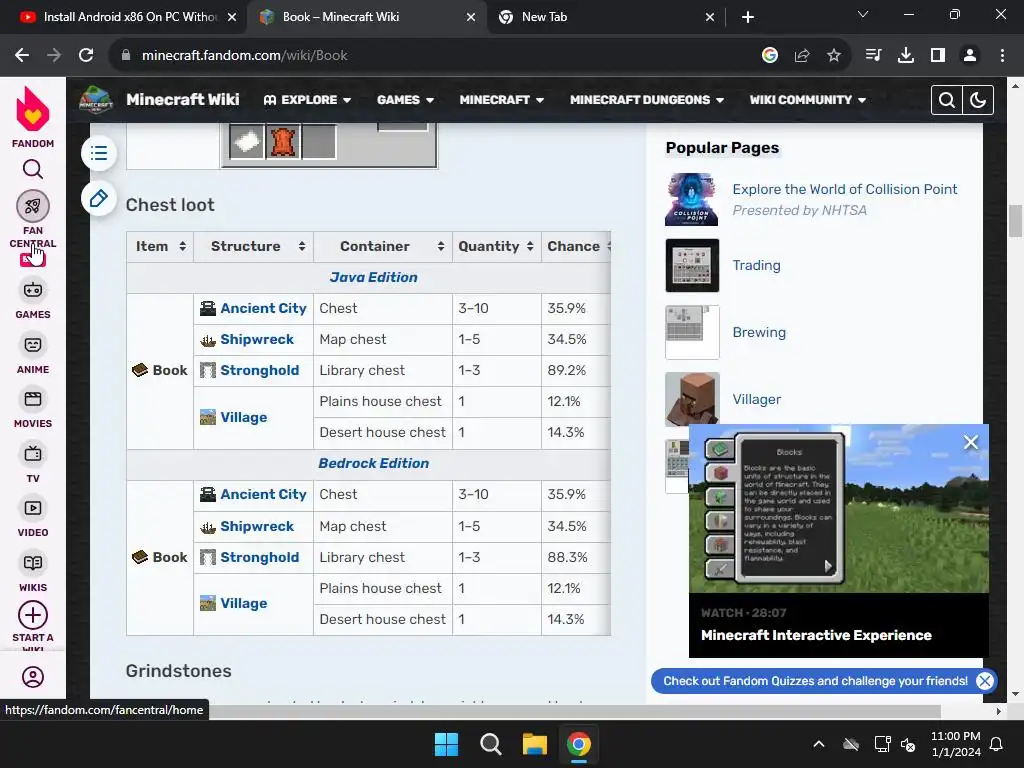
Task: Open Fan Central rocket icon
Action: click(33, 206)
